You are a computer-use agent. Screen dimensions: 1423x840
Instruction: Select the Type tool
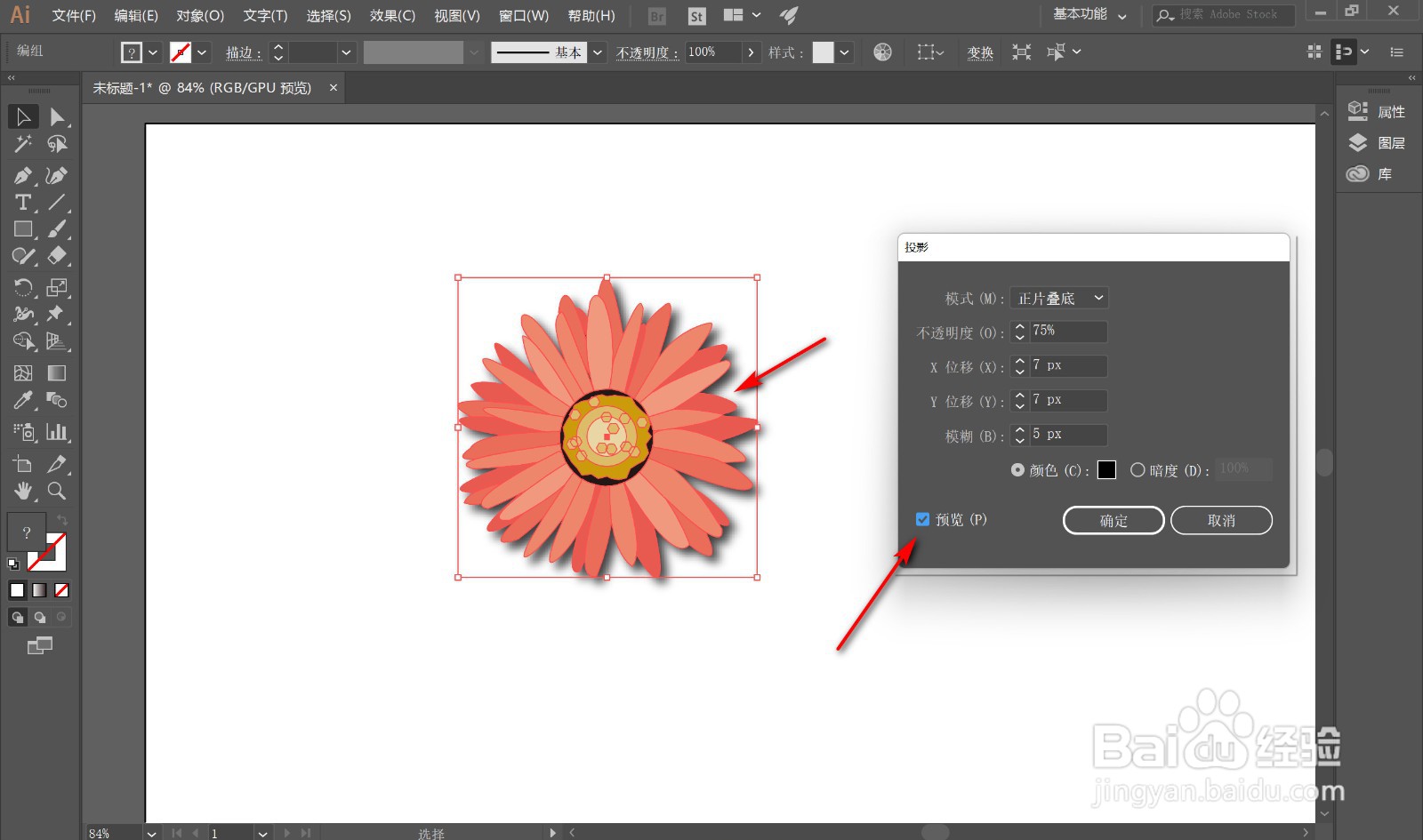[x=23, y=202]
